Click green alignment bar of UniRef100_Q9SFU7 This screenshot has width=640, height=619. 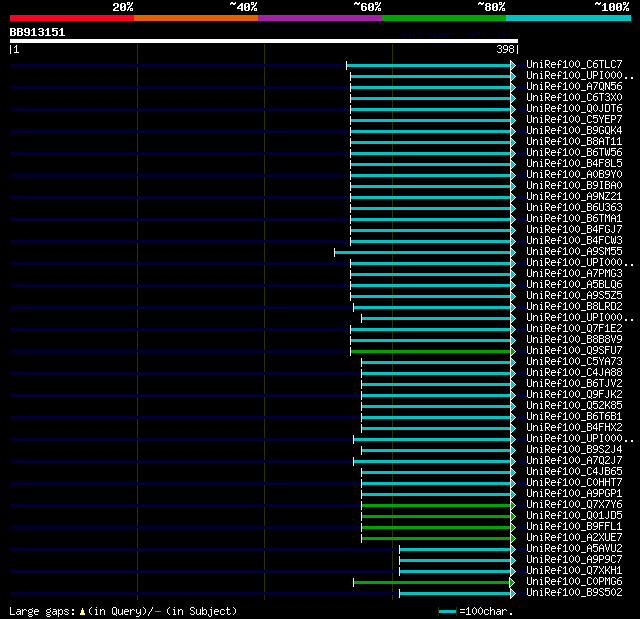tap(433, 351)
